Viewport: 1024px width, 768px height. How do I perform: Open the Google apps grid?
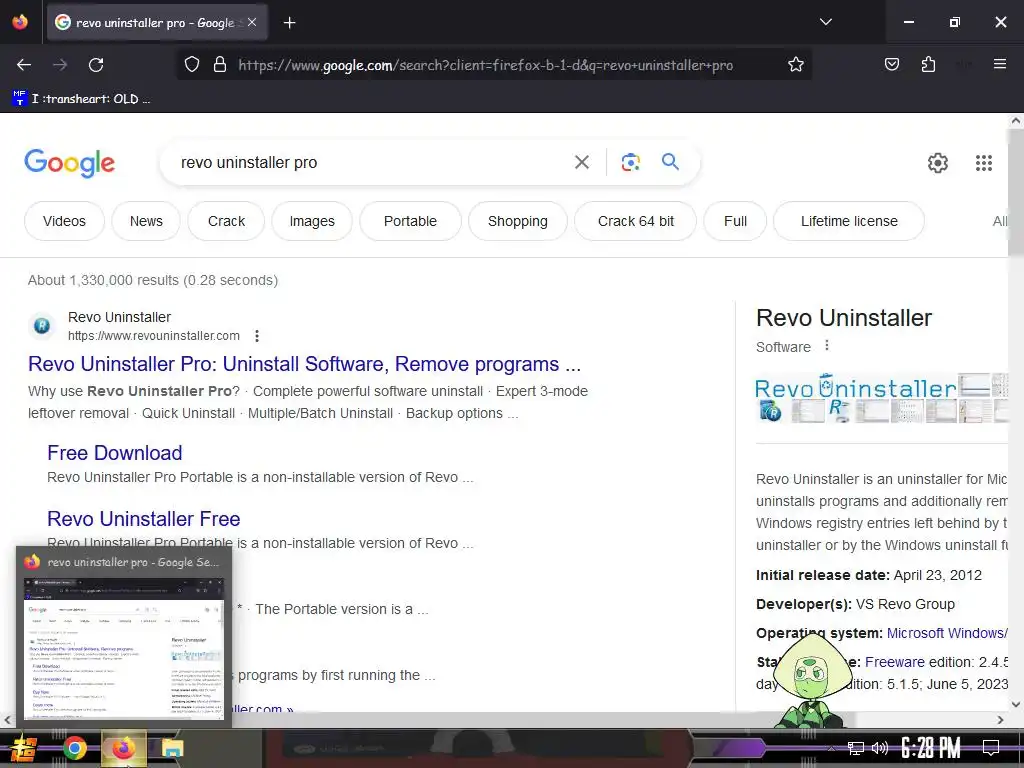(x=984, y=163)
